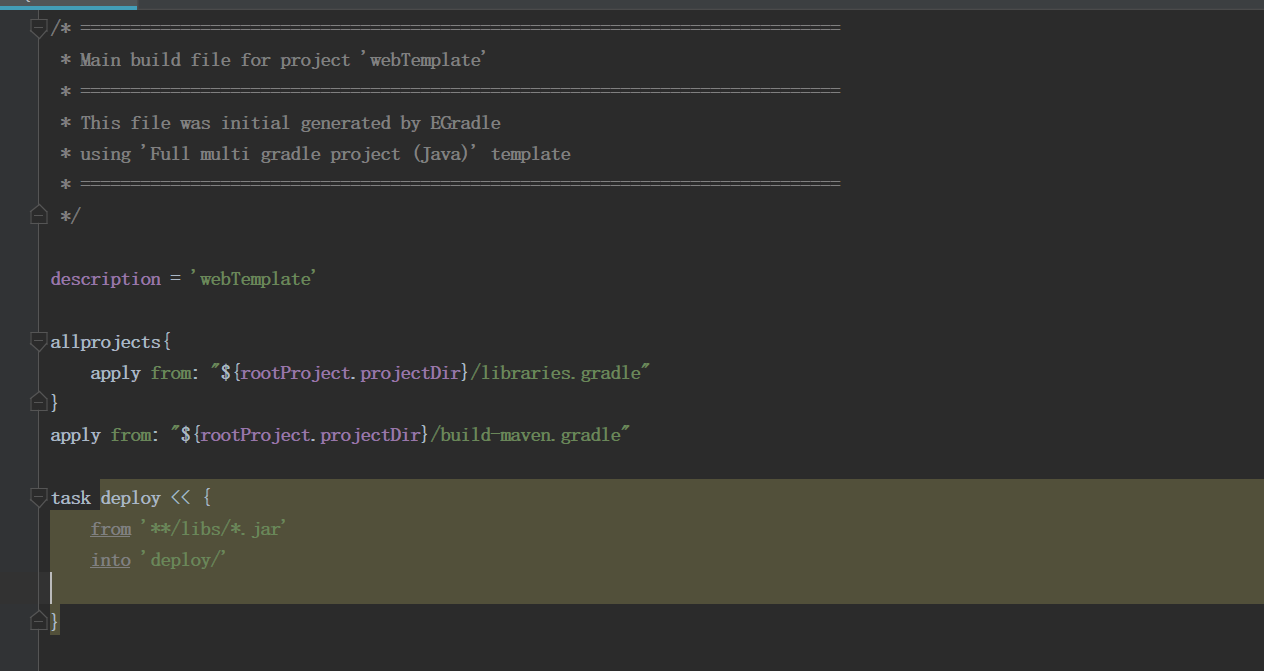
Task: Click the fold end marker beside '*/'
Action: 39,215
